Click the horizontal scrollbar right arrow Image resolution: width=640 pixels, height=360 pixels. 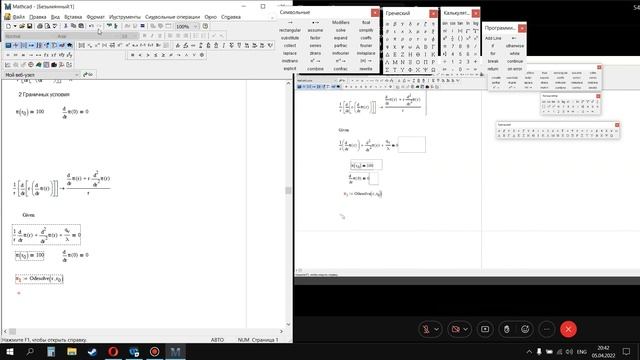(281, 331)
